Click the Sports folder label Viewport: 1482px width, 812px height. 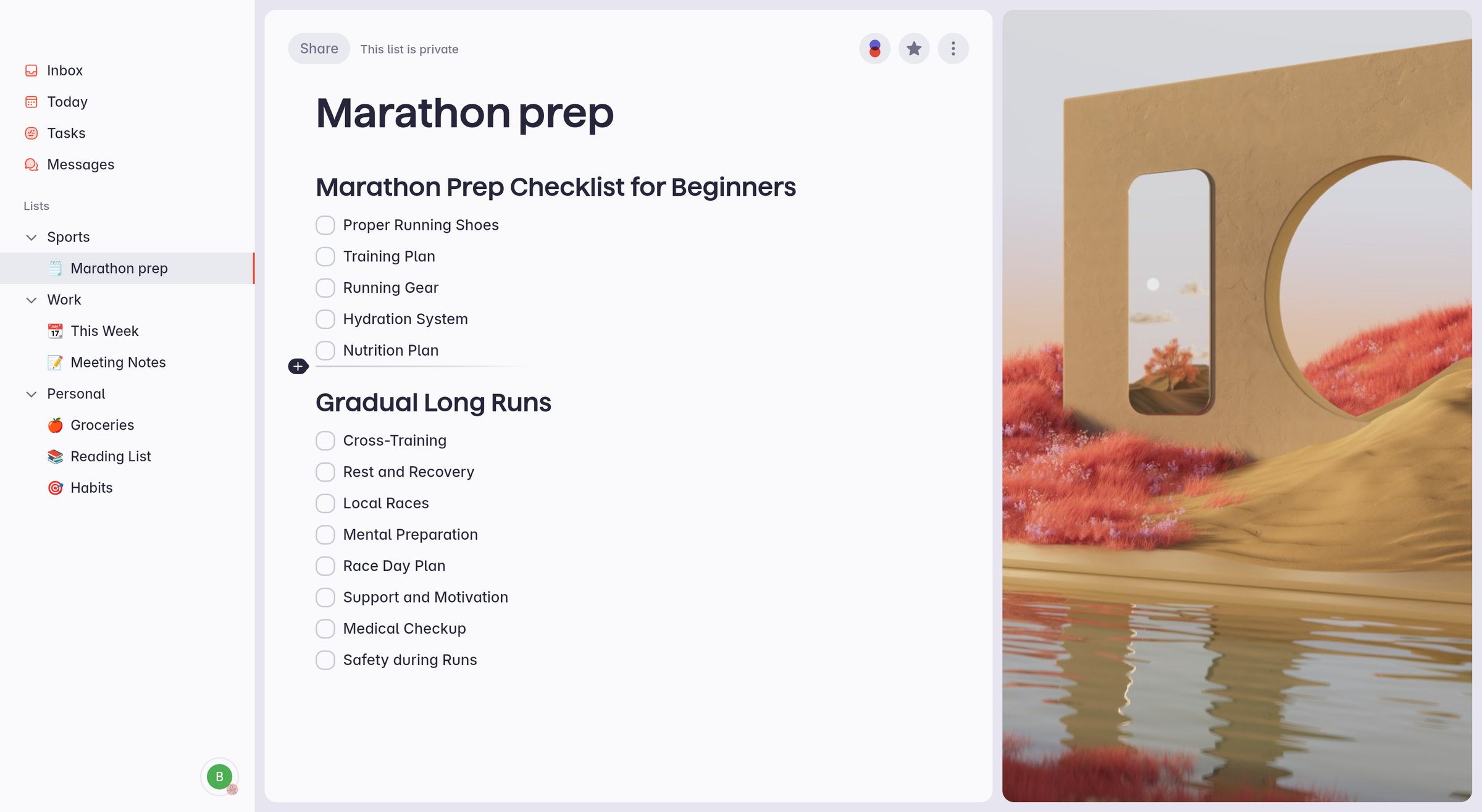tap(69, 237)
